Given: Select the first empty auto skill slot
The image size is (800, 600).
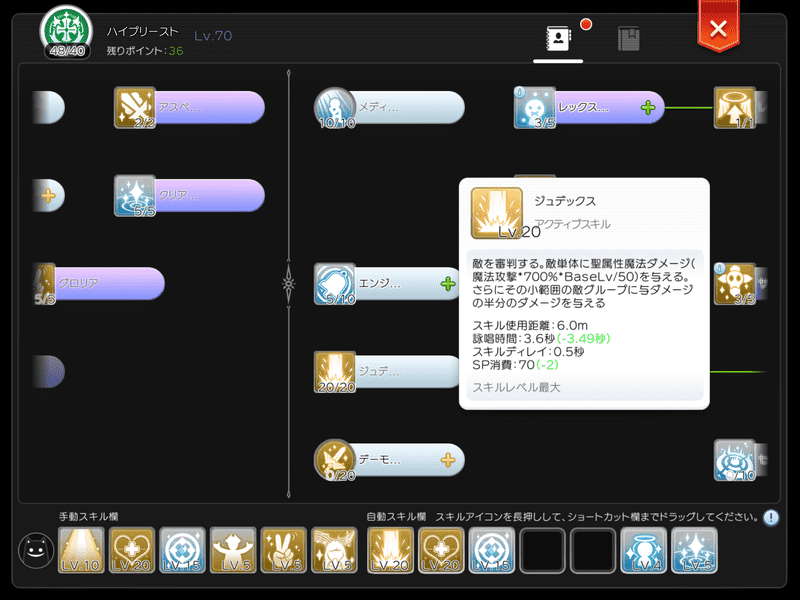Looking at the screenshot, I should [x=542, y=551].
